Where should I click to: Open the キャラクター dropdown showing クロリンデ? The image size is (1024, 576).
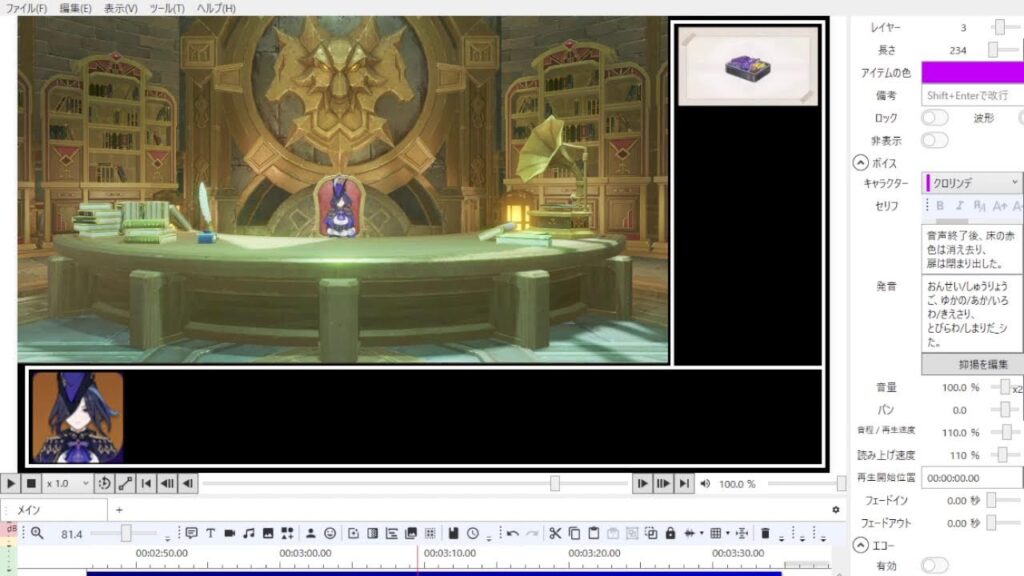pos(971,183)
